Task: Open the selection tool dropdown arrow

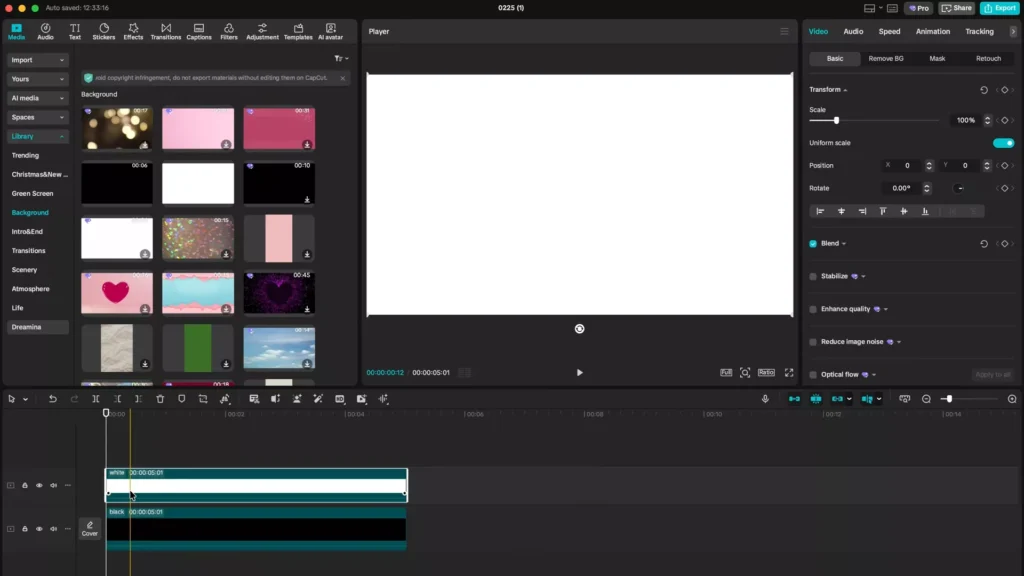Action: point(25,399)
